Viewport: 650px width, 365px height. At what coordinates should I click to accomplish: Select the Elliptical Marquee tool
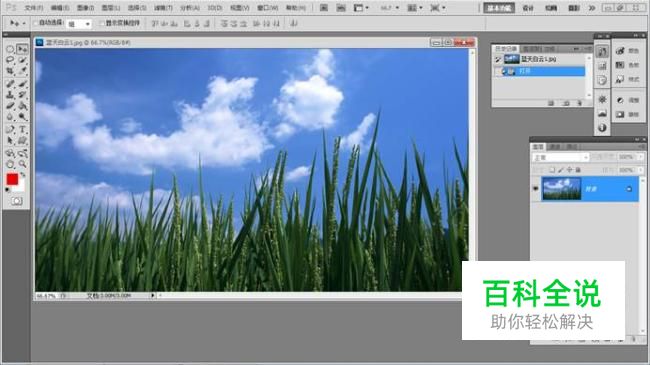click(x=10, y=49)
